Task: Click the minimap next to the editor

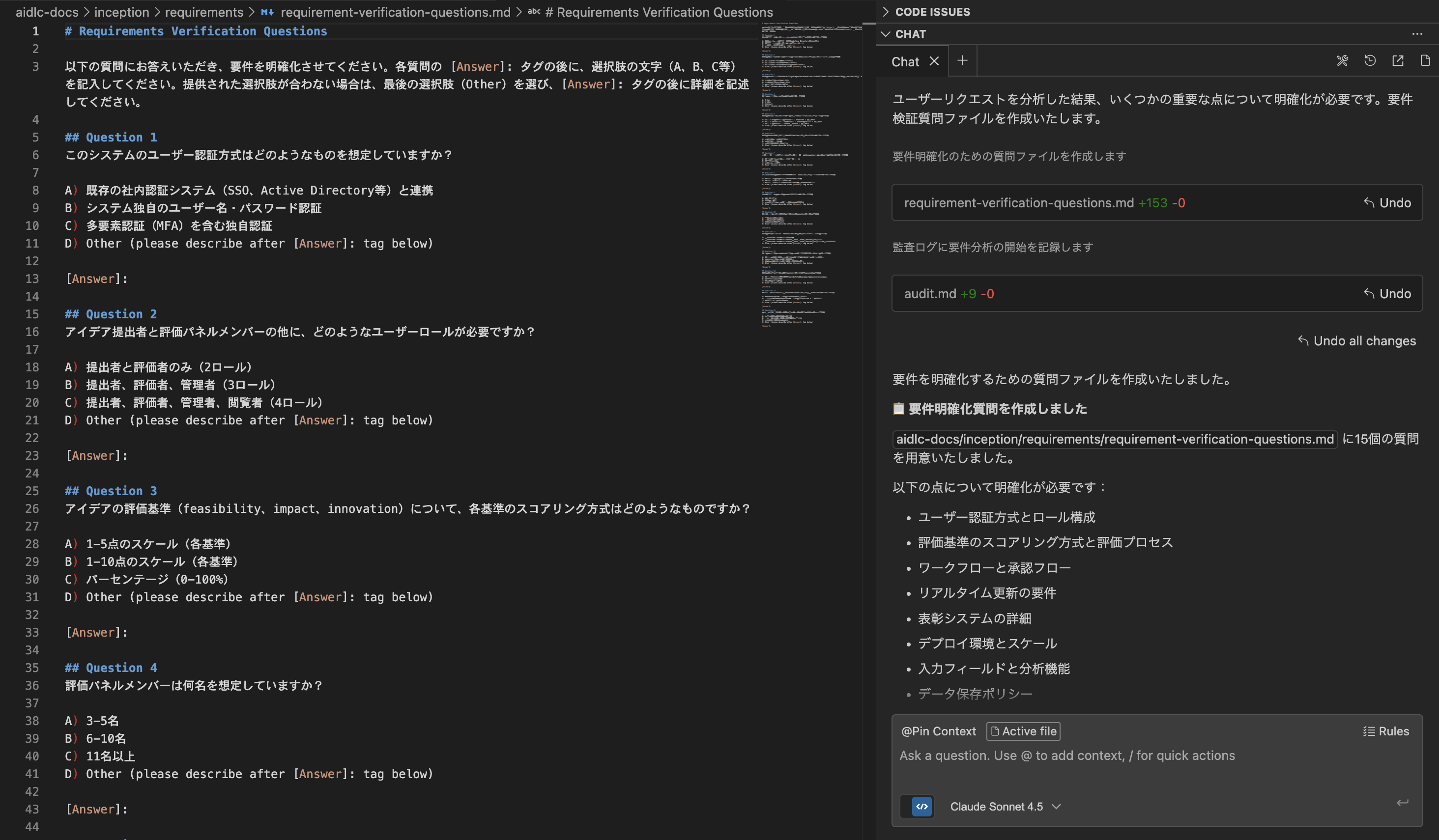Action: click(811, 171)
